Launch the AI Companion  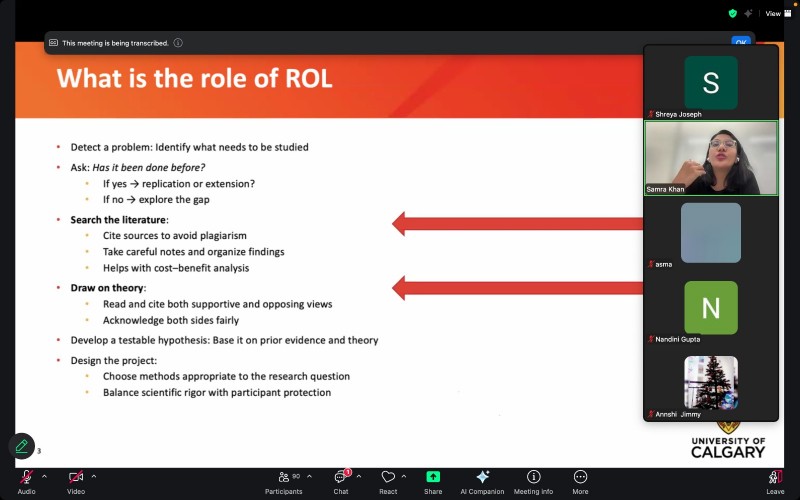pos(482,479)
